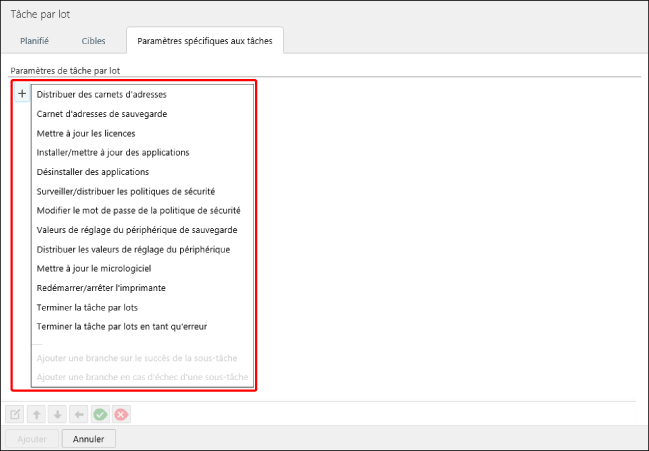Image resolution: width=649 pixels, height=451 pixels.
Task: Pick Mettre à jour les licences
Action: [x=92, y=133]
